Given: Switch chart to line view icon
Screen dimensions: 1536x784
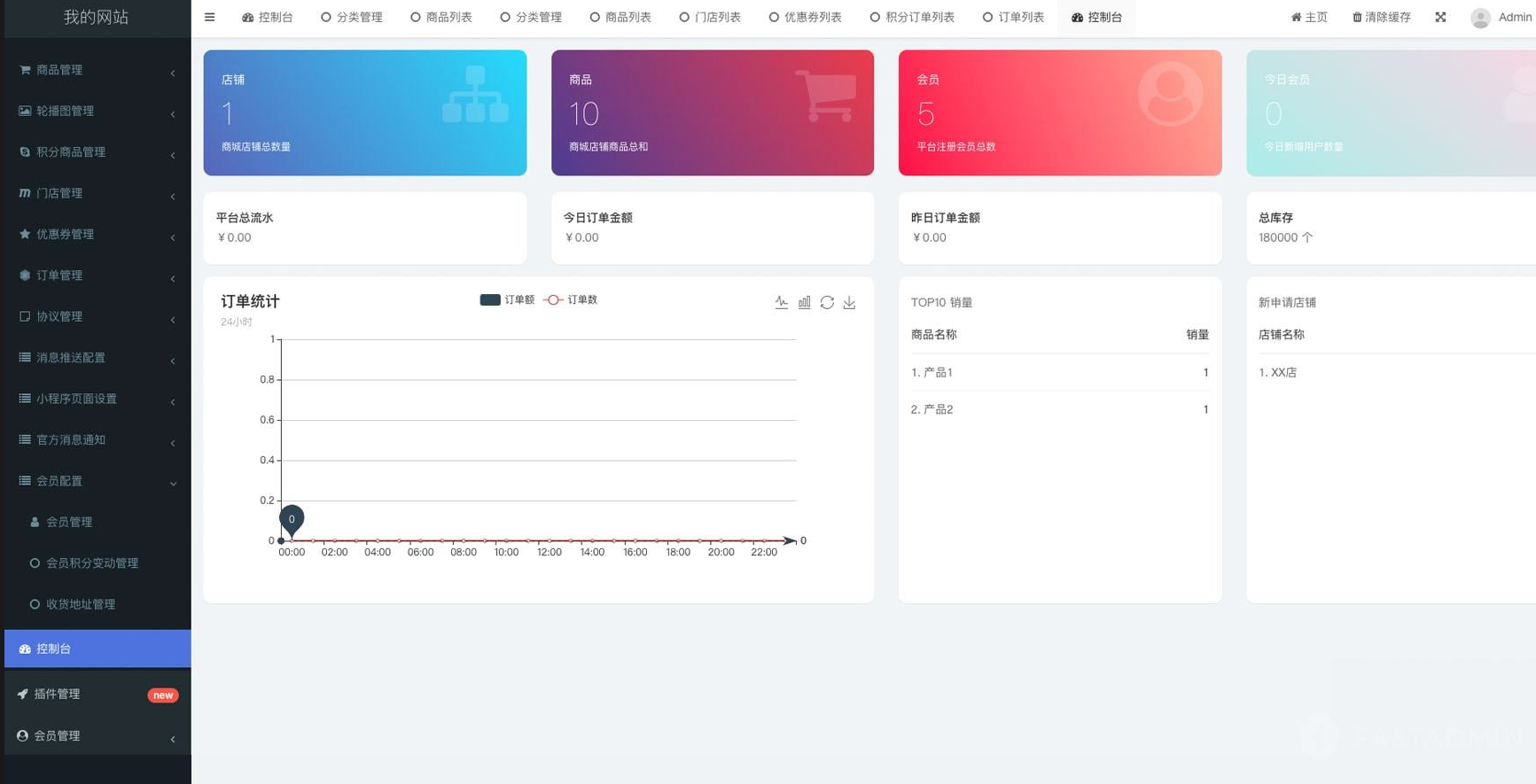Looking at the screenshot, I should tap(781, 303).
